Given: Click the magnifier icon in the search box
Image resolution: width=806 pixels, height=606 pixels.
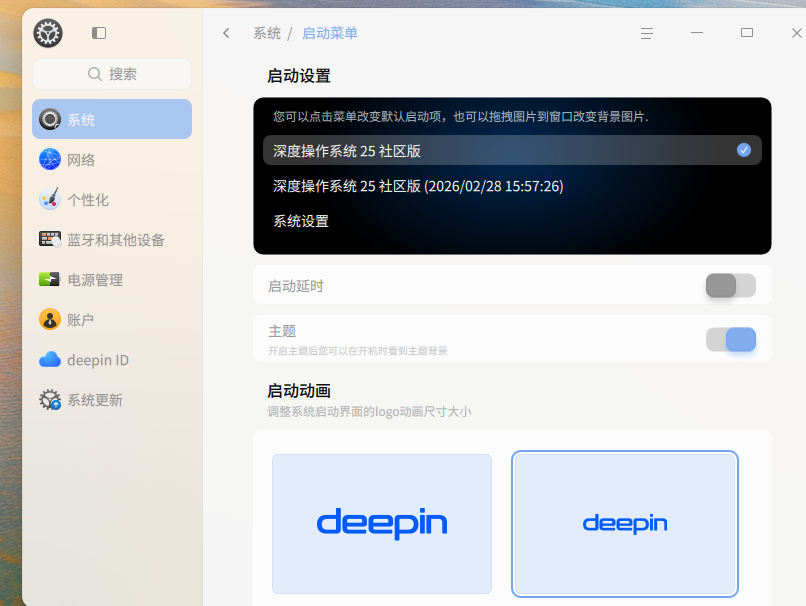Looking at the screenshot, I should [x=95, y=74].
